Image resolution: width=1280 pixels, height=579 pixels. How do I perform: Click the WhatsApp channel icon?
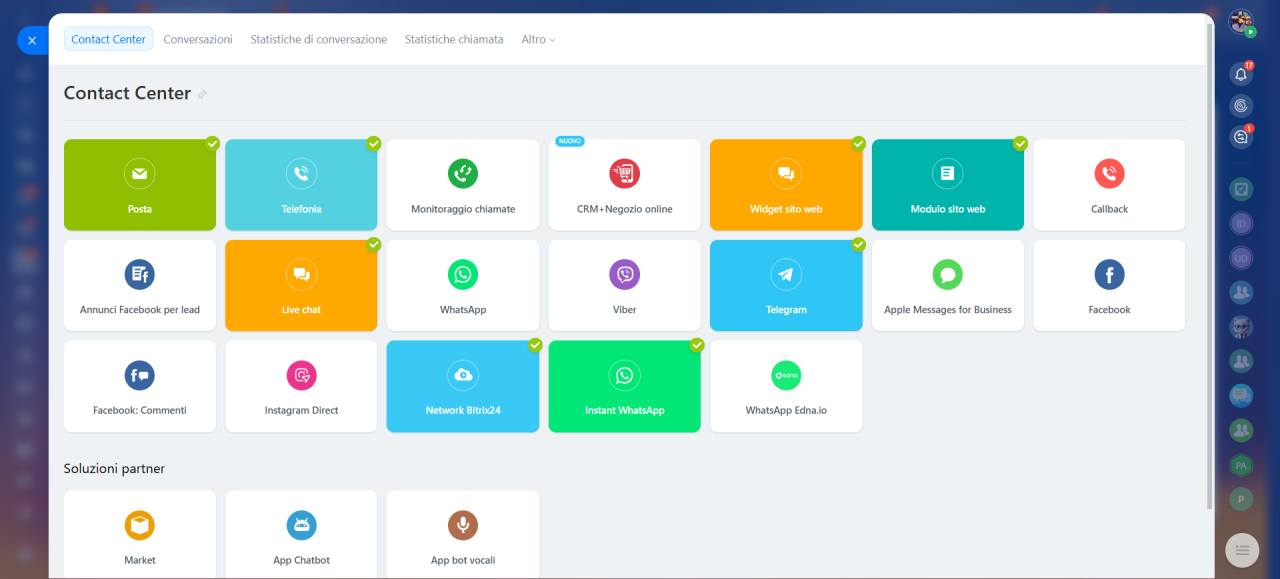463,274
